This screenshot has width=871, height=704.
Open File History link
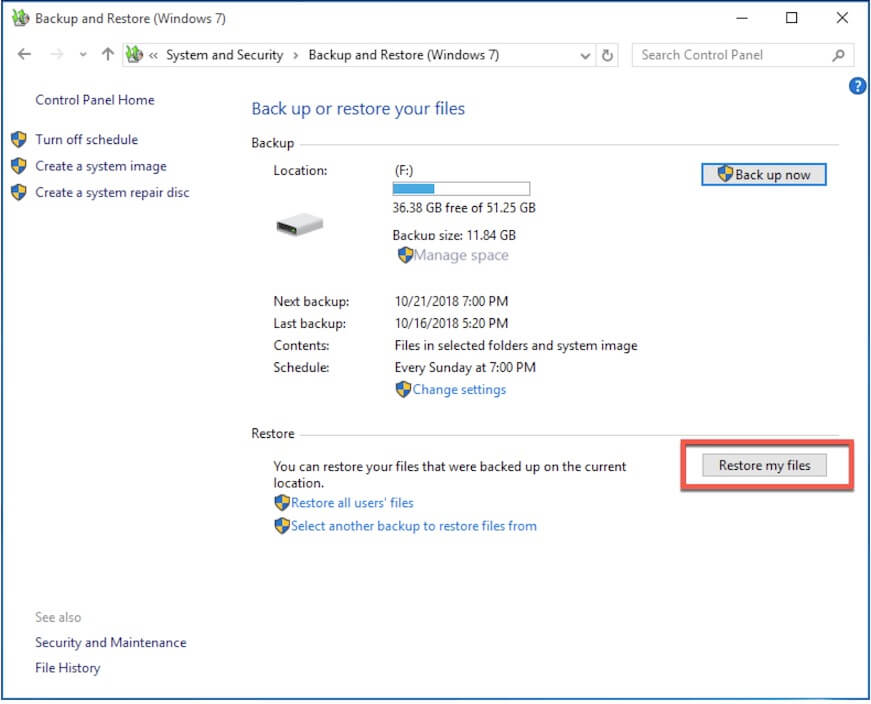click(x=68, y=668)
